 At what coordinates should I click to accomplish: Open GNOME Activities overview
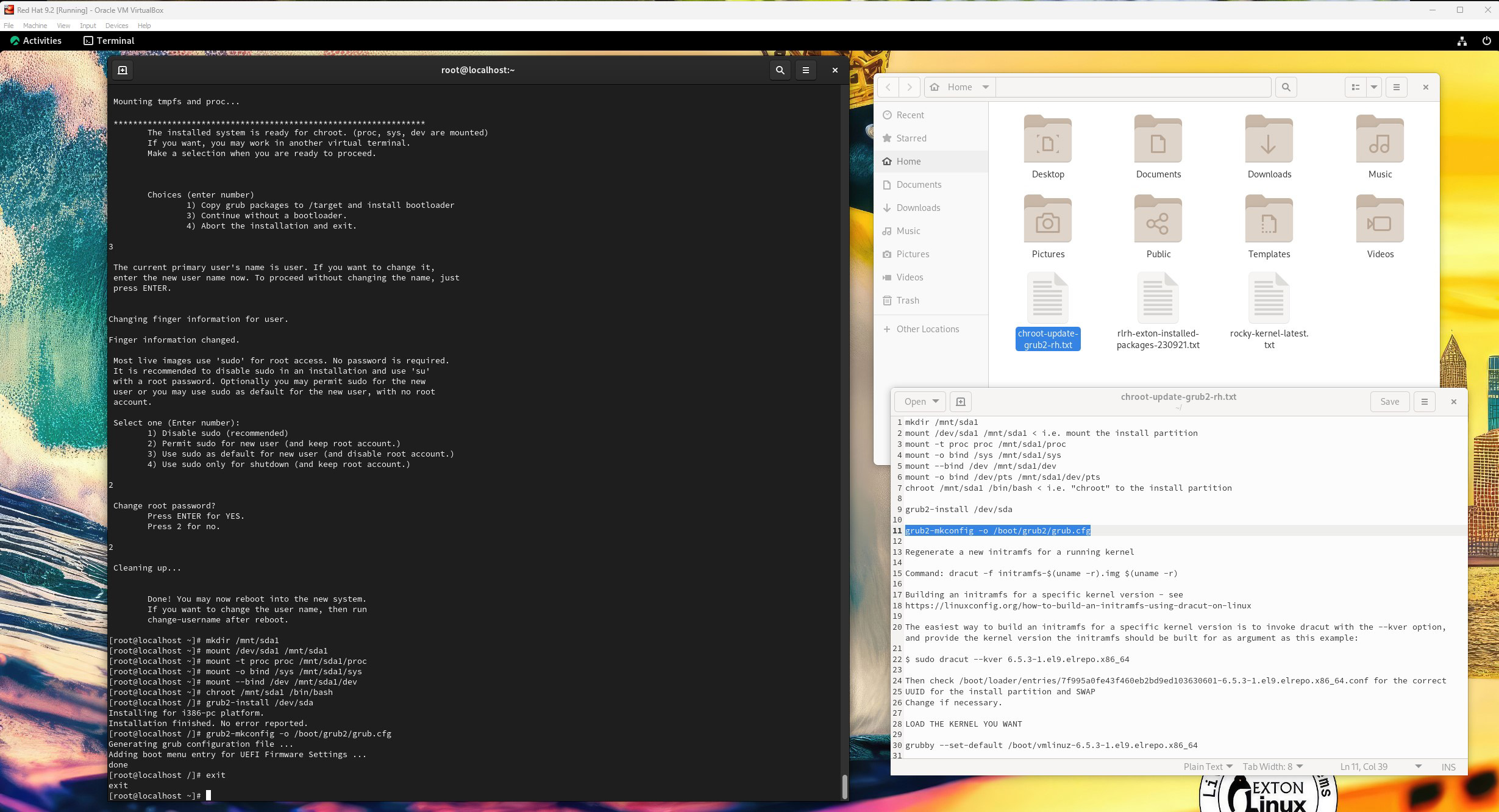(x=36, y=41)
